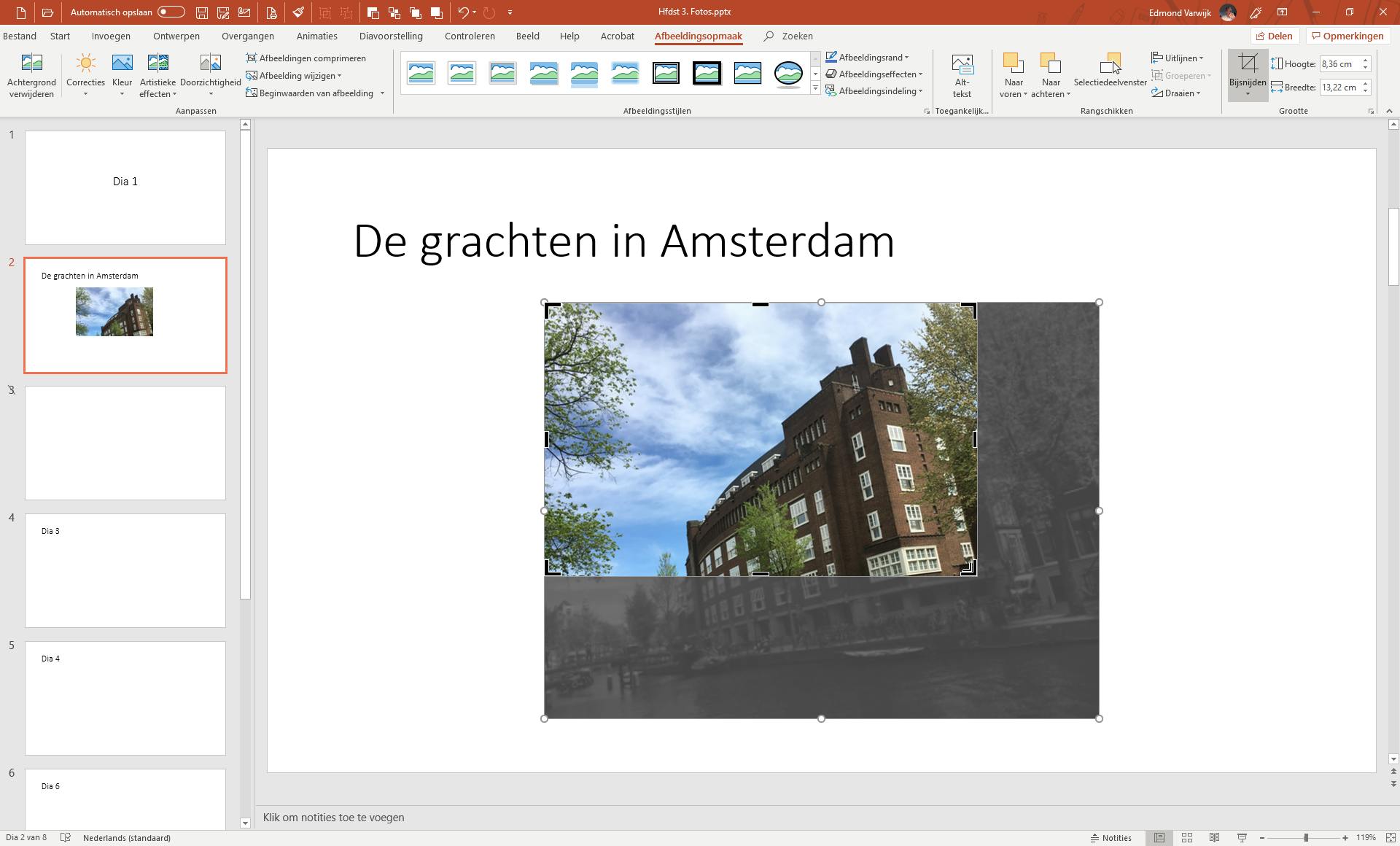This screenshot has height=846, width=1400.
Task: Select the oval picture style thumbnail
Action: (x=788, y=73)
